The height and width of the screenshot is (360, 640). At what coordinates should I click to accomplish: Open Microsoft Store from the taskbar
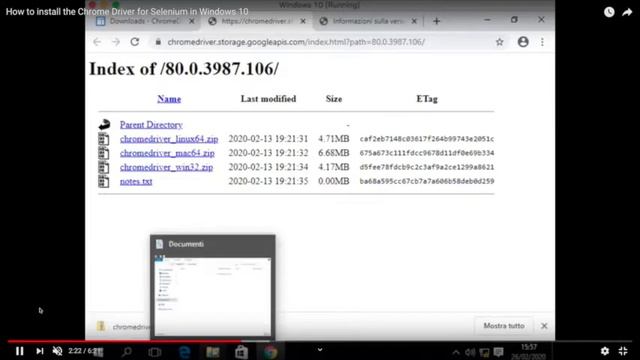tap(241, 351)
